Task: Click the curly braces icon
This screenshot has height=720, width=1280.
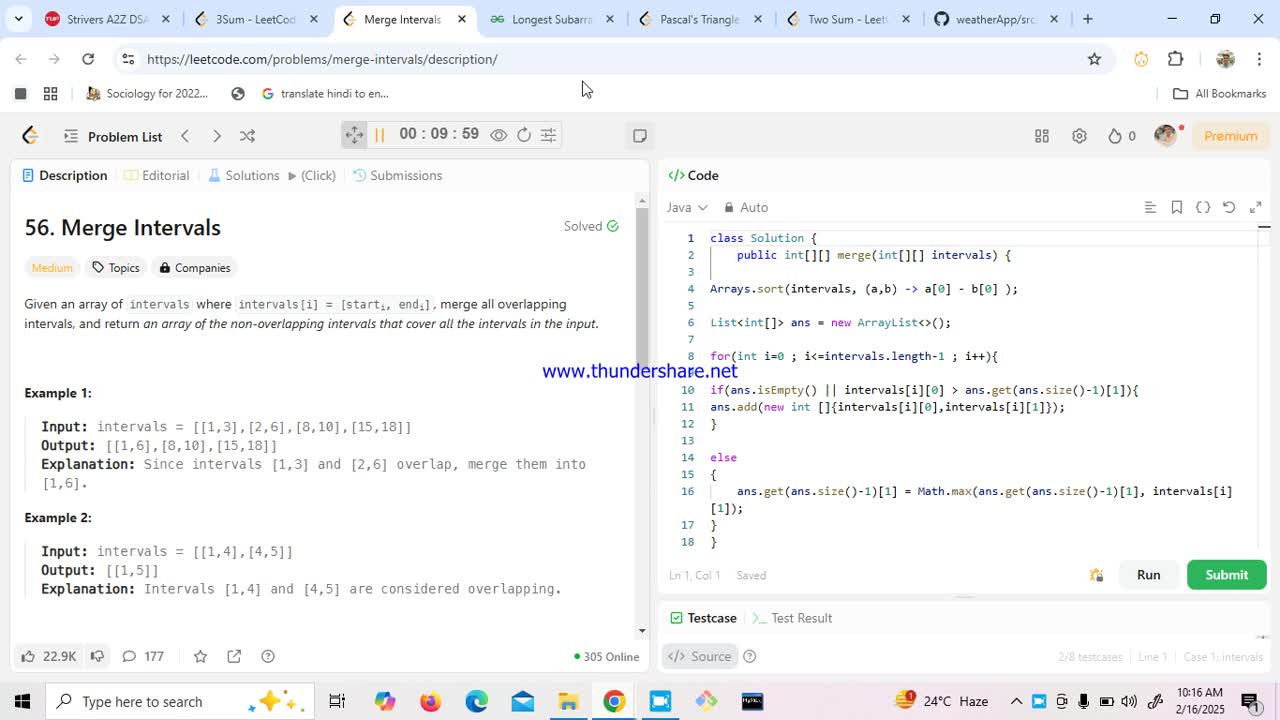Action: point(1203,207)
